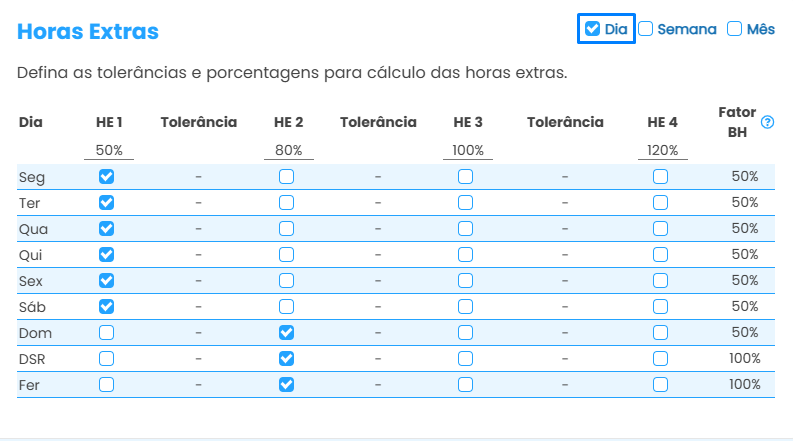Click the Tolerância value for Seg after HE 1
This screenshot has height=441, width=793.
tap(199, 177)
